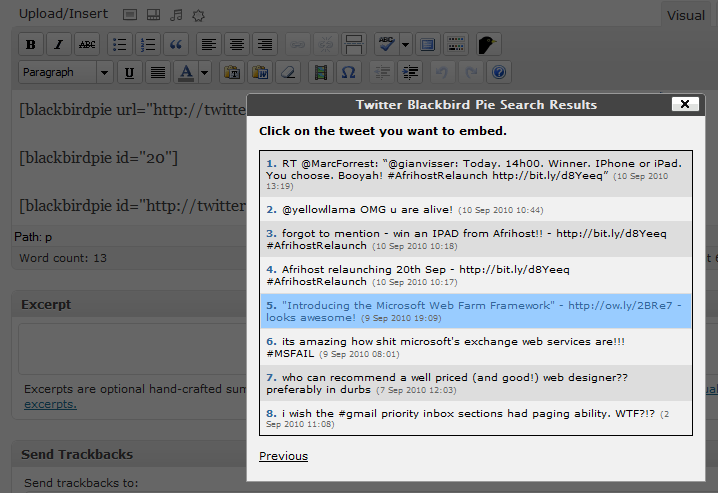Click the indent button
This screenshot has height=493, width=718.
pyautogui.click(x=410, y=72)
